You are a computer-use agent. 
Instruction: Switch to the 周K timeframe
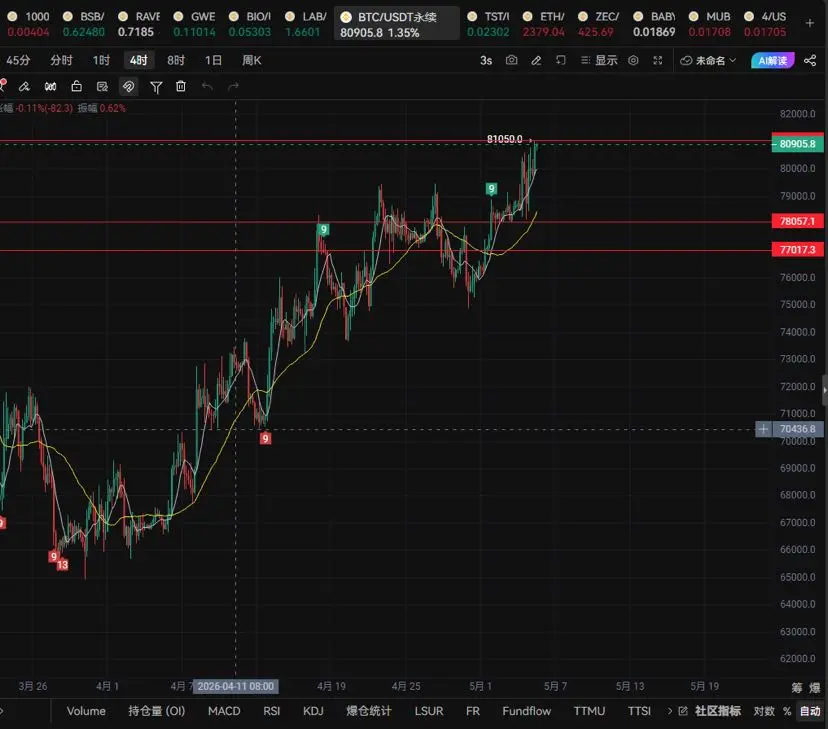coord(252,60)
